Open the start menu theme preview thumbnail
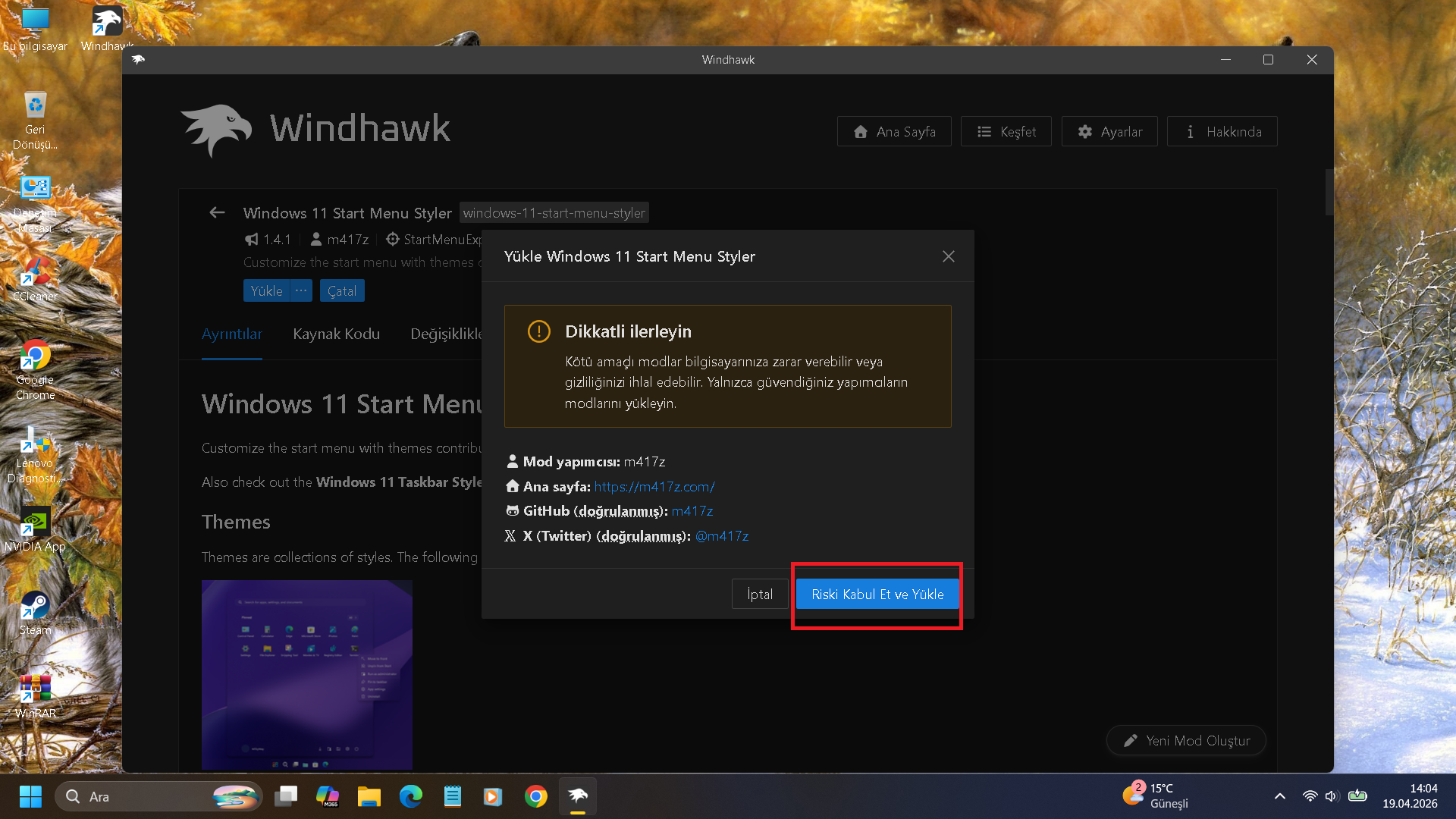The width and height of the screenshot is (1456, 819). (307, 675)
